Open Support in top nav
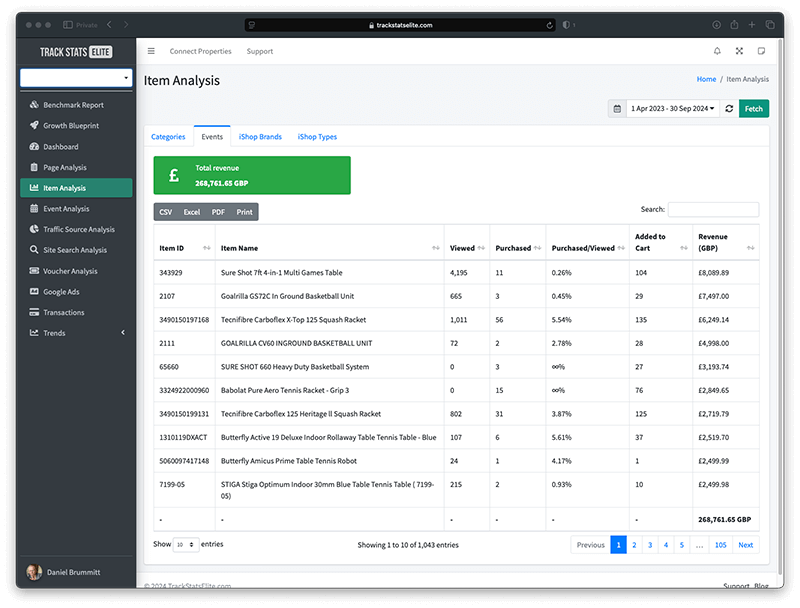The image size is (800, 608). pos(260,51)
